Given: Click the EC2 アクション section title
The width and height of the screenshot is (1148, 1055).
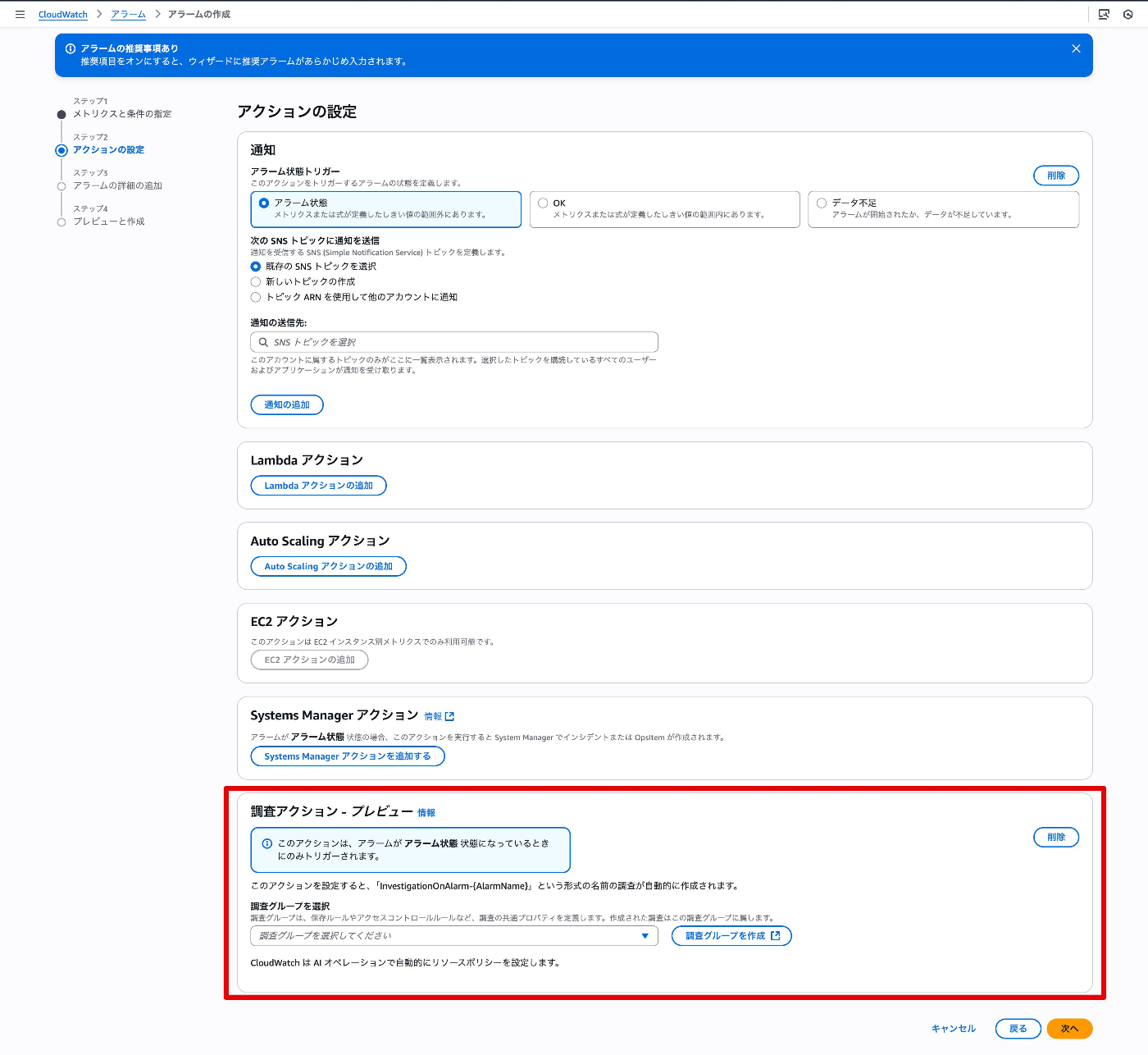Looking at the screenshot, I should tap(294, 622).
